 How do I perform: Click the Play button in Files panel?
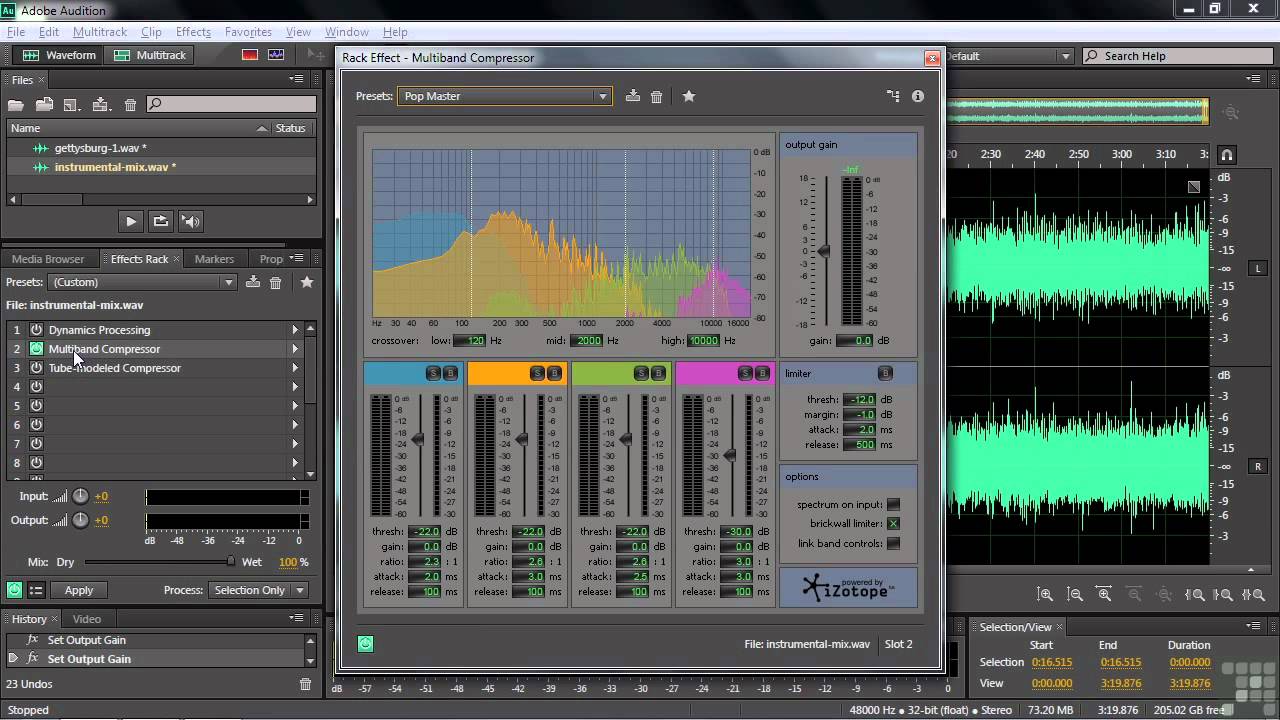131,221
